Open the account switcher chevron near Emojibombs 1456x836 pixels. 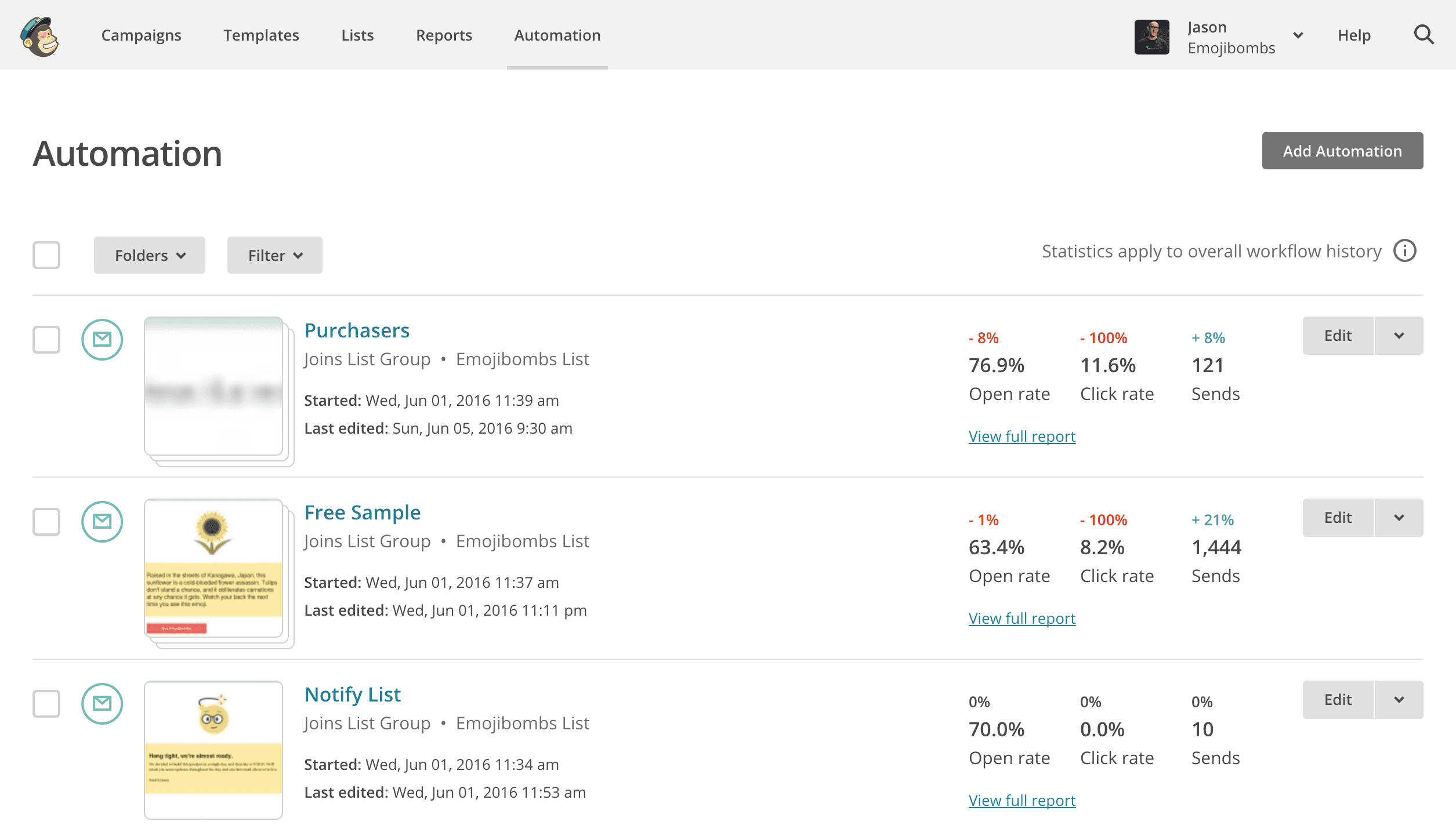[x=1298, y=35]
